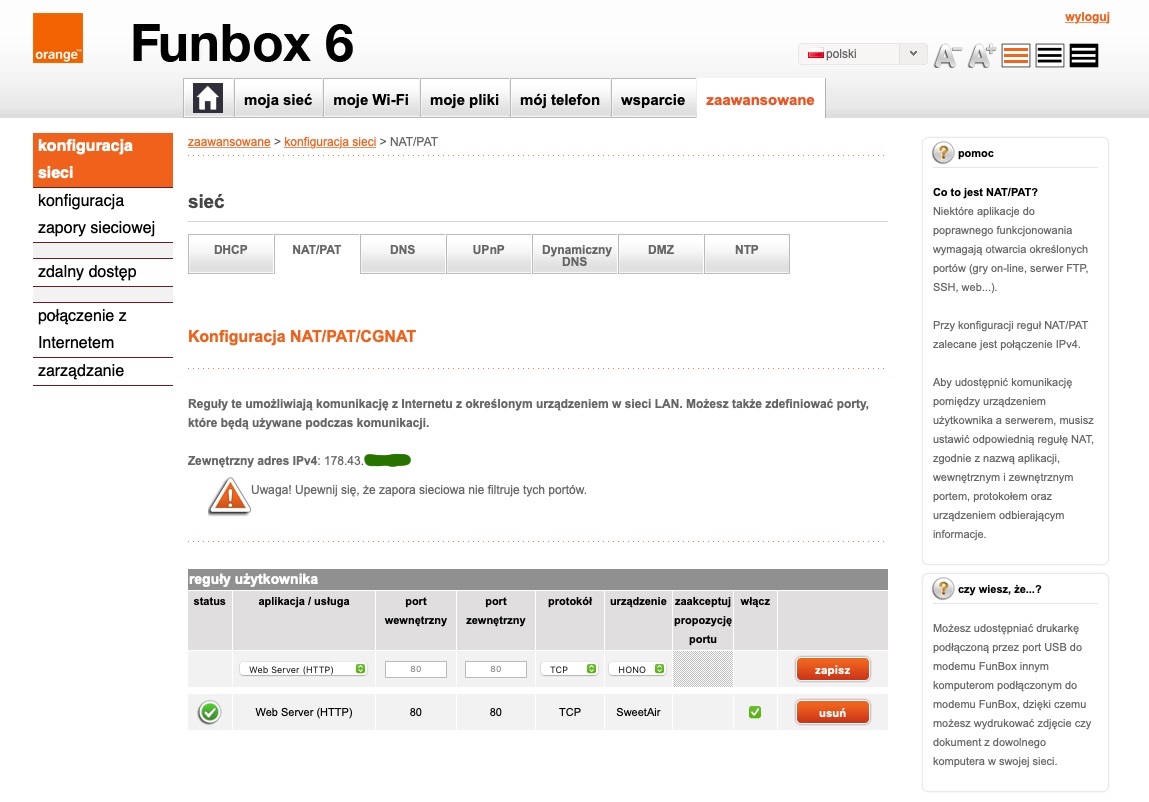The image size is (1149, 802).
Task: Open the polski language dropdown
Action: [x=862, y=54]
